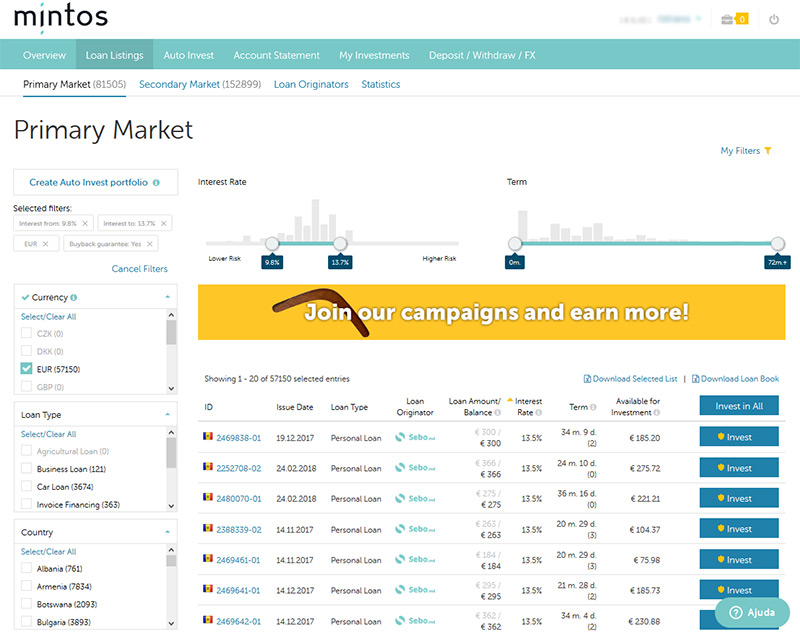Collapse the Currency filter section
This screenshot has width=800, height=633.
tap(167, 296)
